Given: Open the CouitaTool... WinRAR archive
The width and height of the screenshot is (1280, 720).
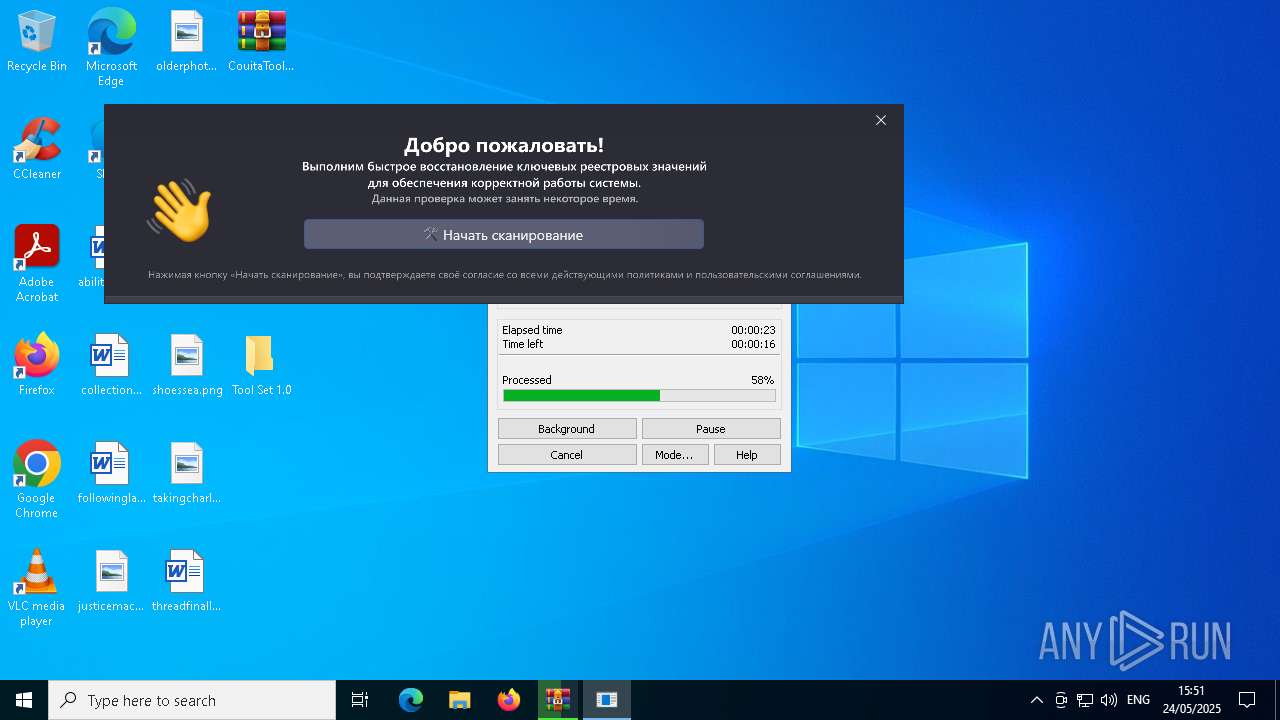Looking at the screenshot, I should pos(261,42).
